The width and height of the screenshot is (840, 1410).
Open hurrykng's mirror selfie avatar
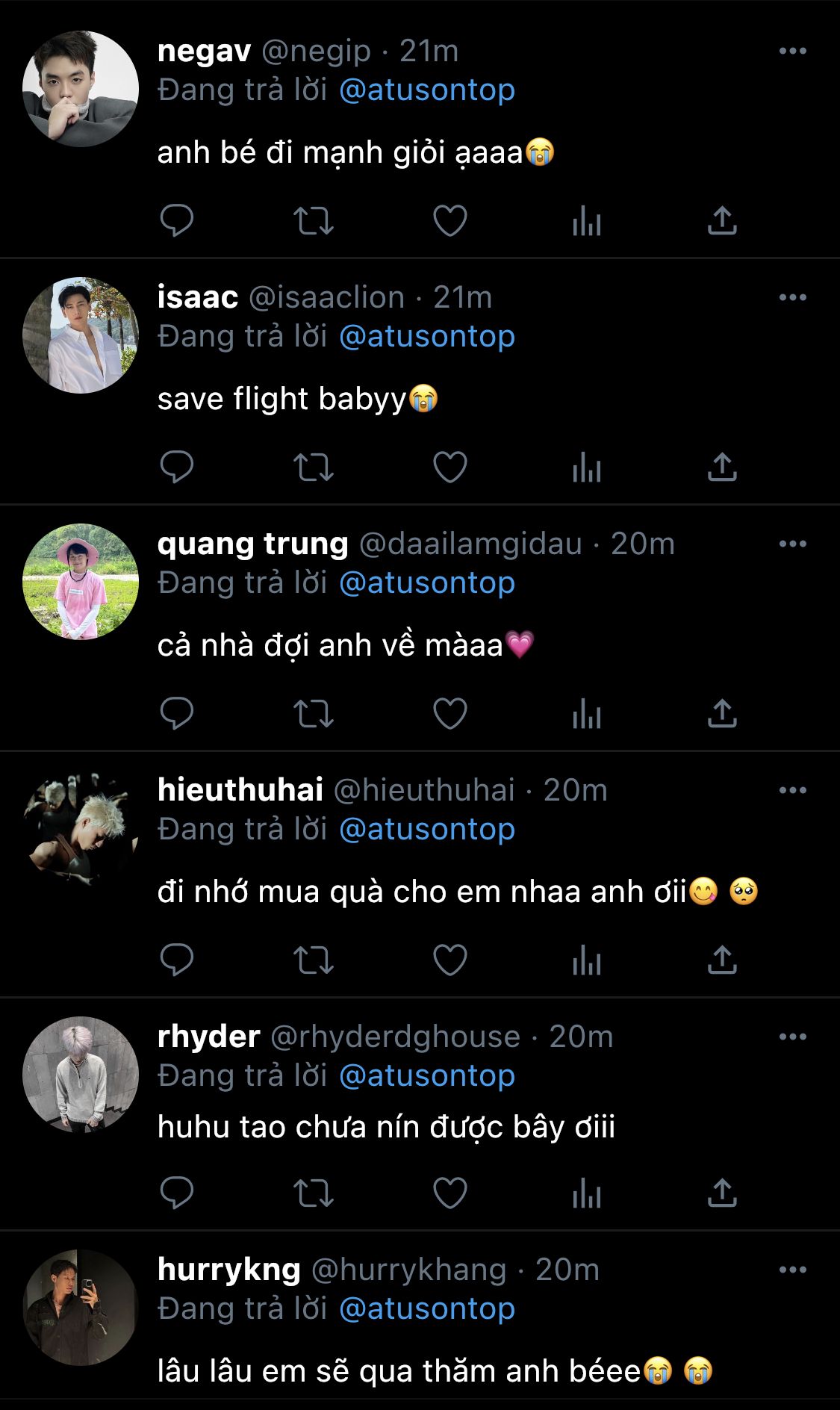(81, 1307)
